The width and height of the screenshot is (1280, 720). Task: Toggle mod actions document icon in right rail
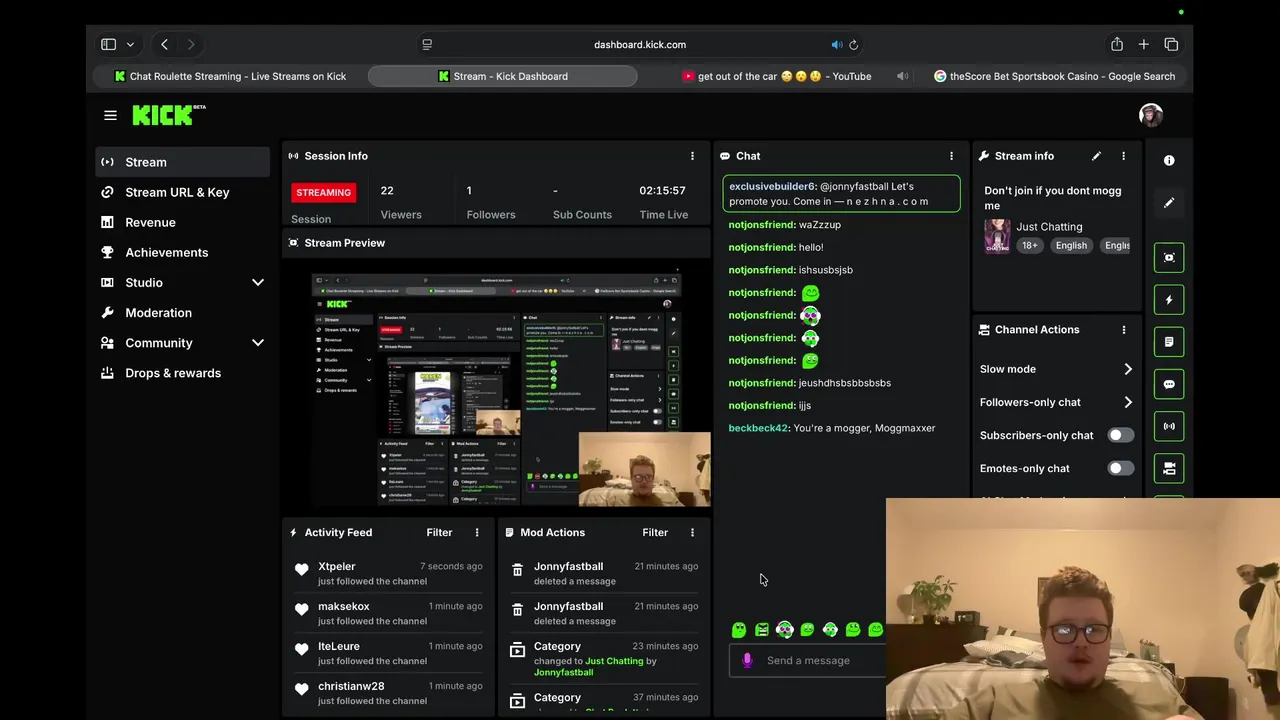[x=1169, y=342]
